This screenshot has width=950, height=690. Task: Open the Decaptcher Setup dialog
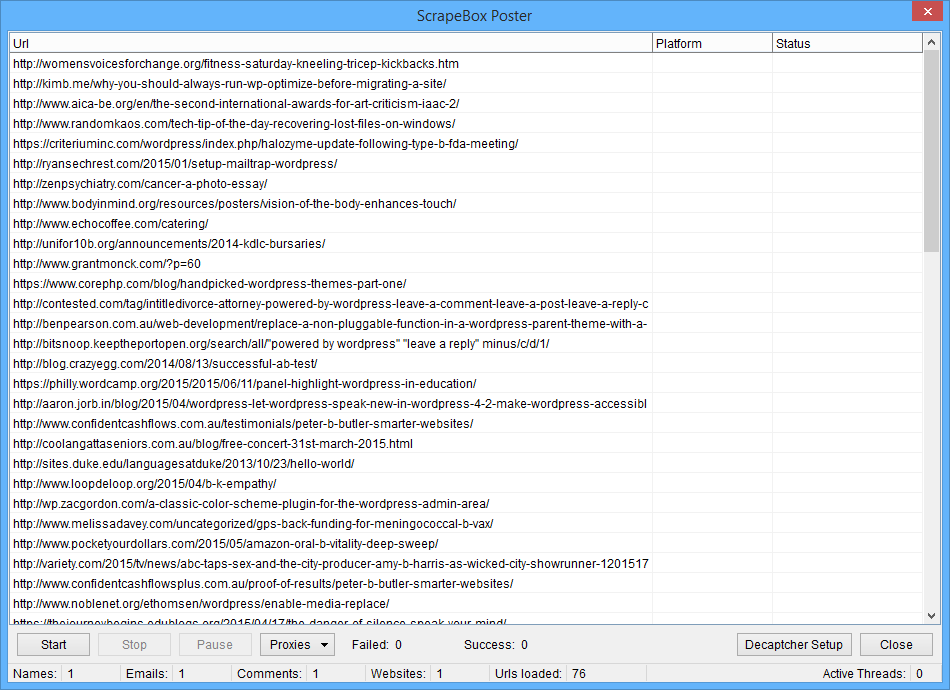794,644
